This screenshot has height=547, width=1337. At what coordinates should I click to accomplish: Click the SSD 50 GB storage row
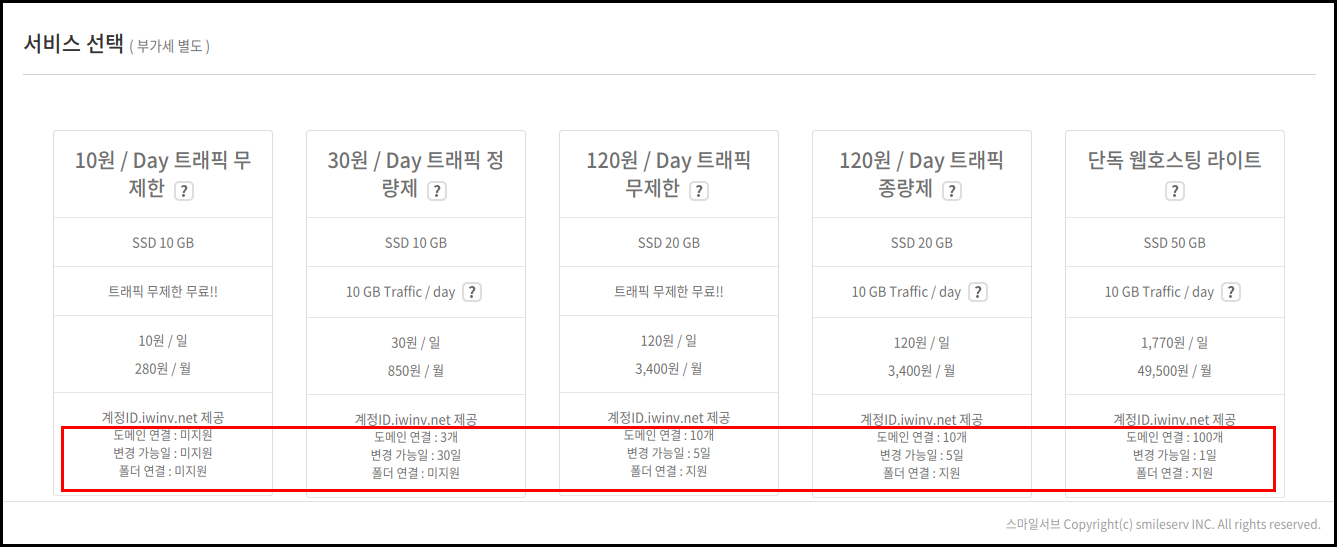point(1175,243)
